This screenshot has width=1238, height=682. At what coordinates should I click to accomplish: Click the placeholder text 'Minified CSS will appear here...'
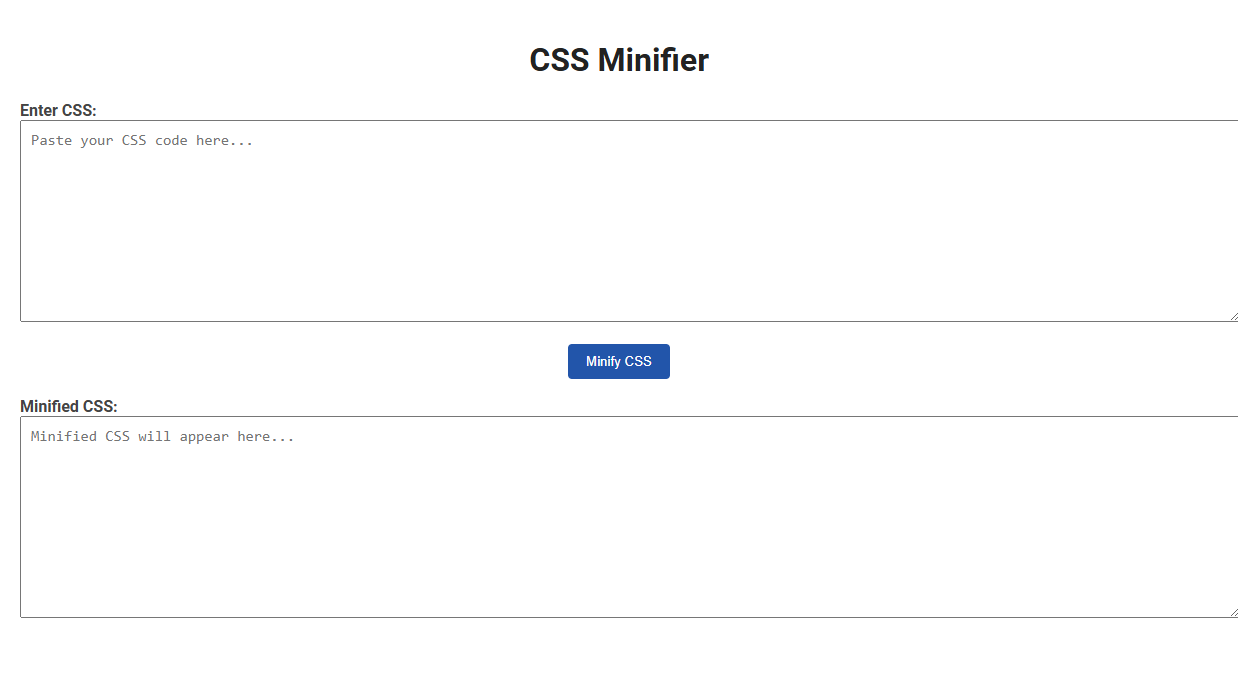(162, 436)
